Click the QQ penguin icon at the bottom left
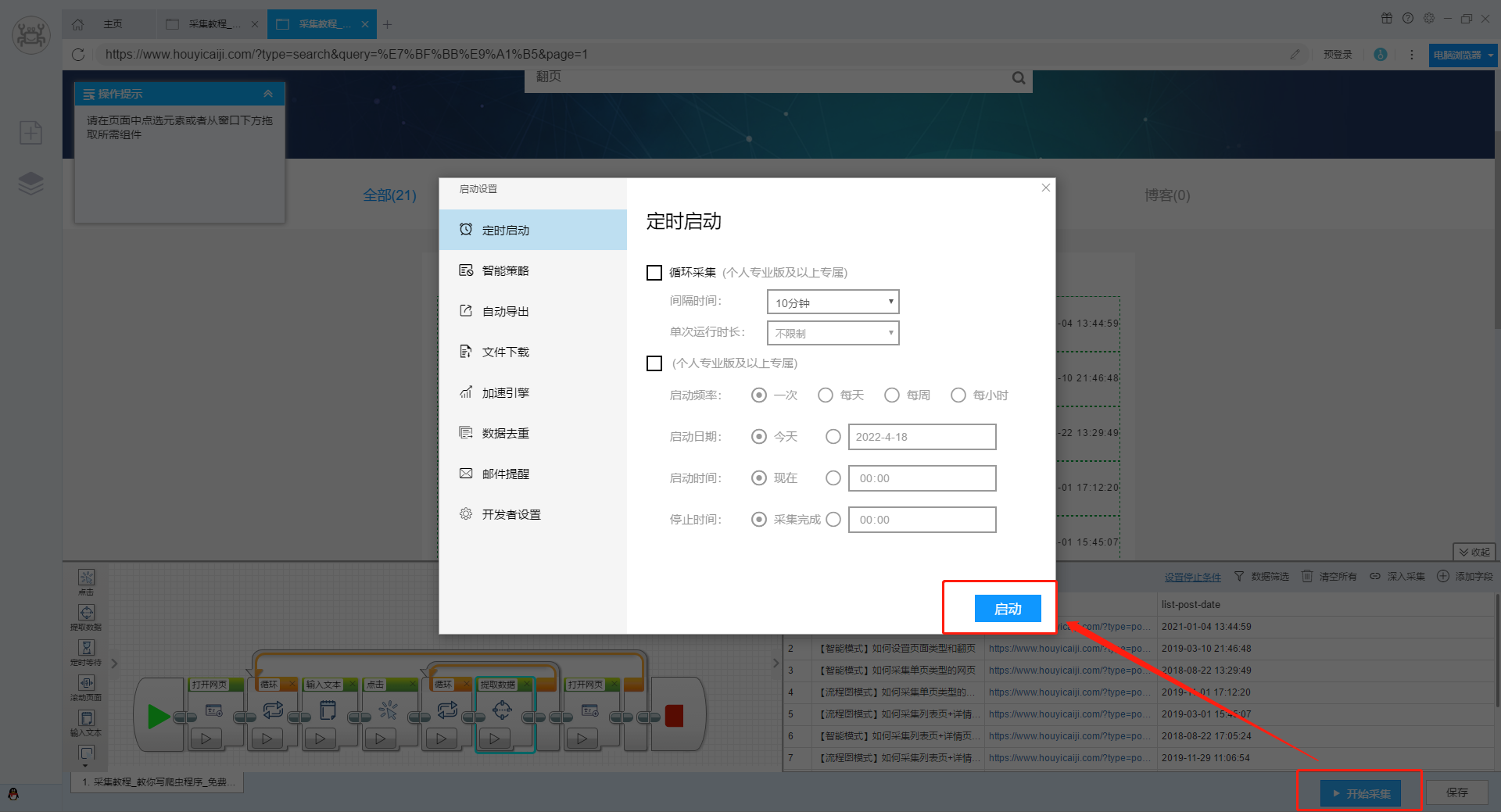This screenshot has width=1501, height=812. point(13,794)
